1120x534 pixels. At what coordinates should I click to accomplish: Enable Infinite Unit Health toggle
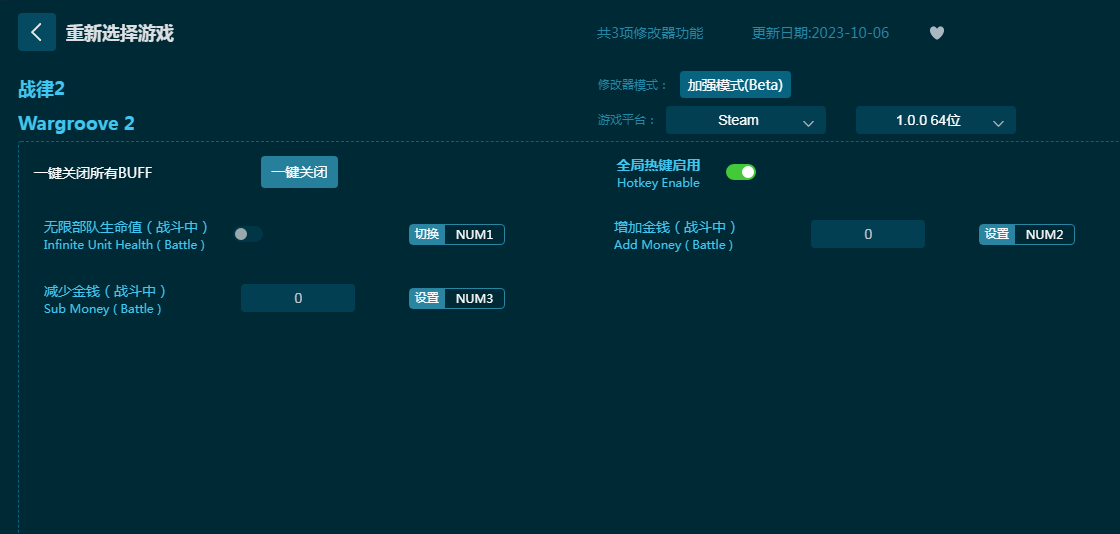248,234
